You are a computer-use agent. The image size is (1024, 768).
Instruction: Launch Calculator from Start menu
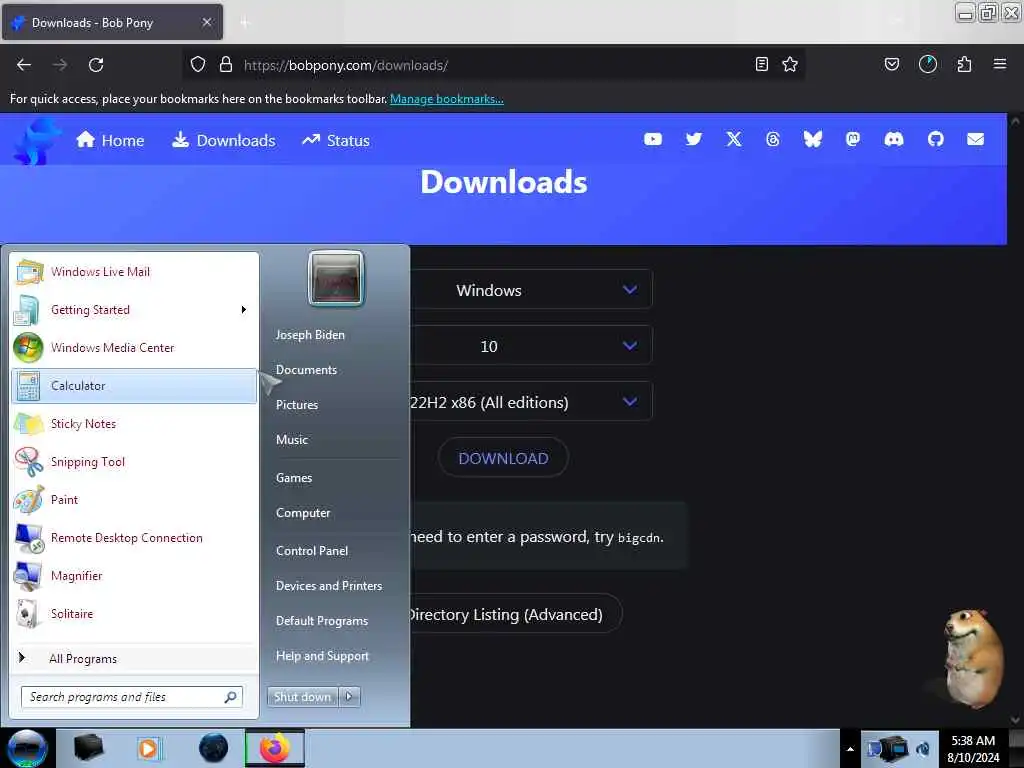click(135, 386)
